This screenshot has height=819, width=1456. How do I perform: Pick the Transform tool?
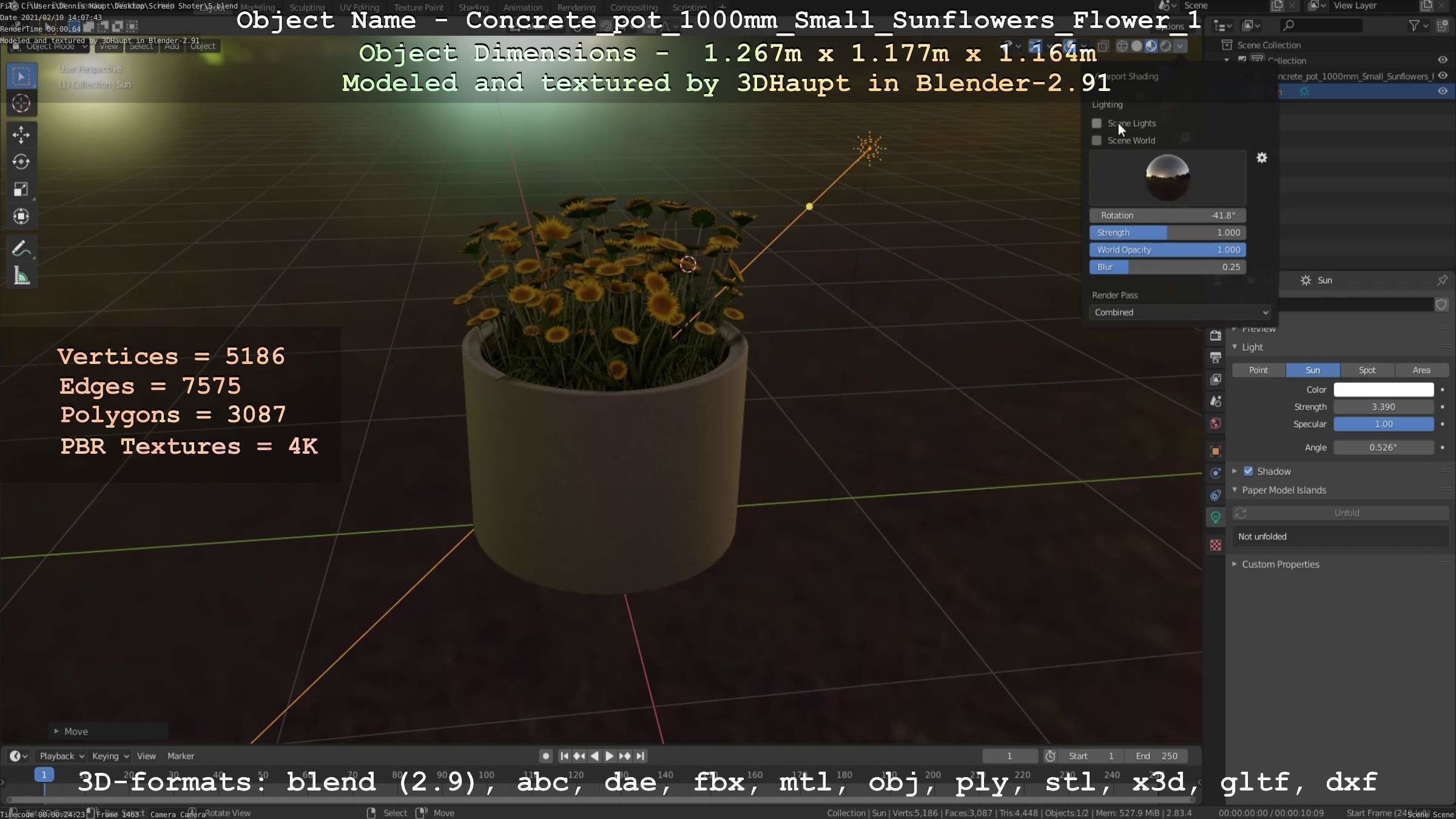21,217
